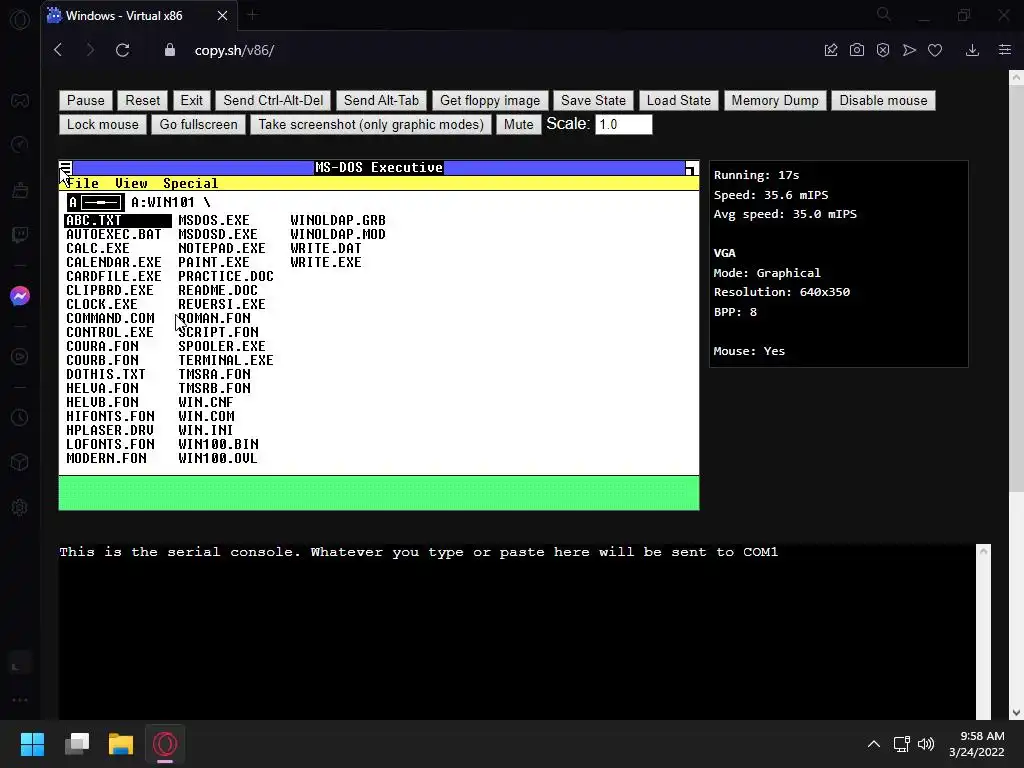Screen dimensions: 1024x768
Task: Click the Pause button
Action: [x=86, y=101]
